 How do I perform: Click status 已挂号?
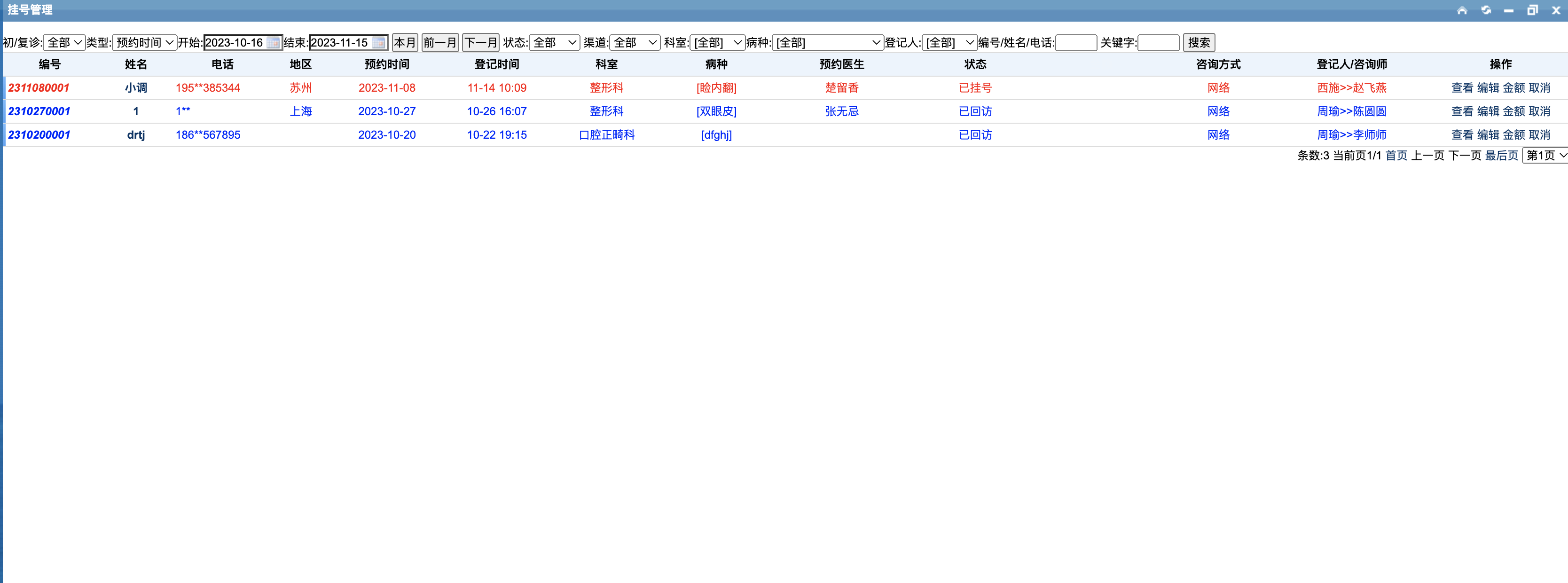(x=975, y=87)
